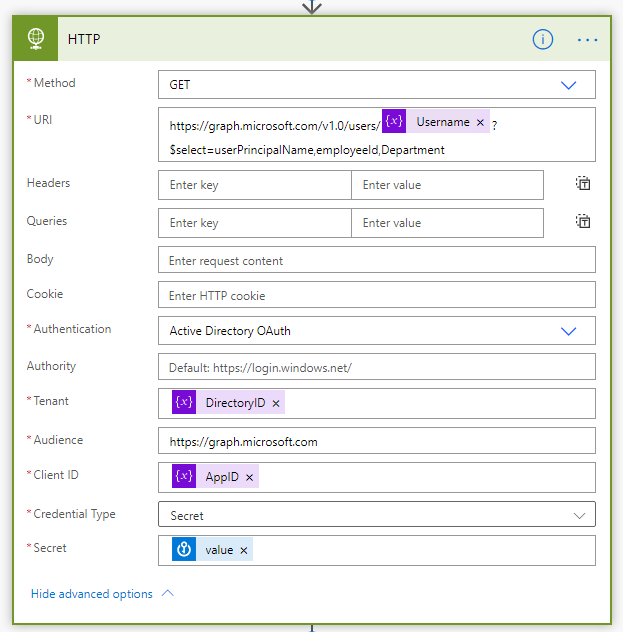Collapse with Hide advanced options link
The width and height of the screenshot is (623, 632).
tap(92, 594)
